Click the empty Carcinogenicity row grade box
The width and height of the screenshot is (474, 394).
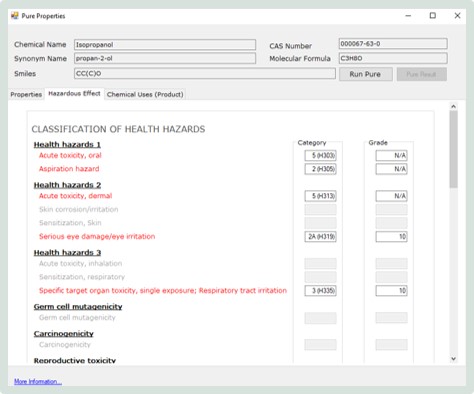(x=391, y=345)
